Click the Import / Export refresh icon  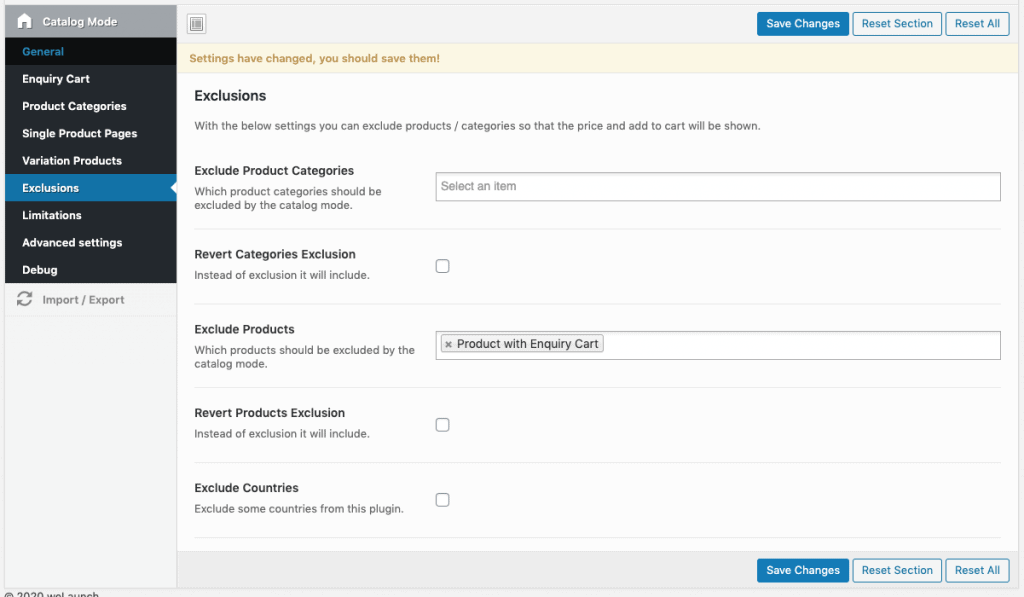coord(25,299)
